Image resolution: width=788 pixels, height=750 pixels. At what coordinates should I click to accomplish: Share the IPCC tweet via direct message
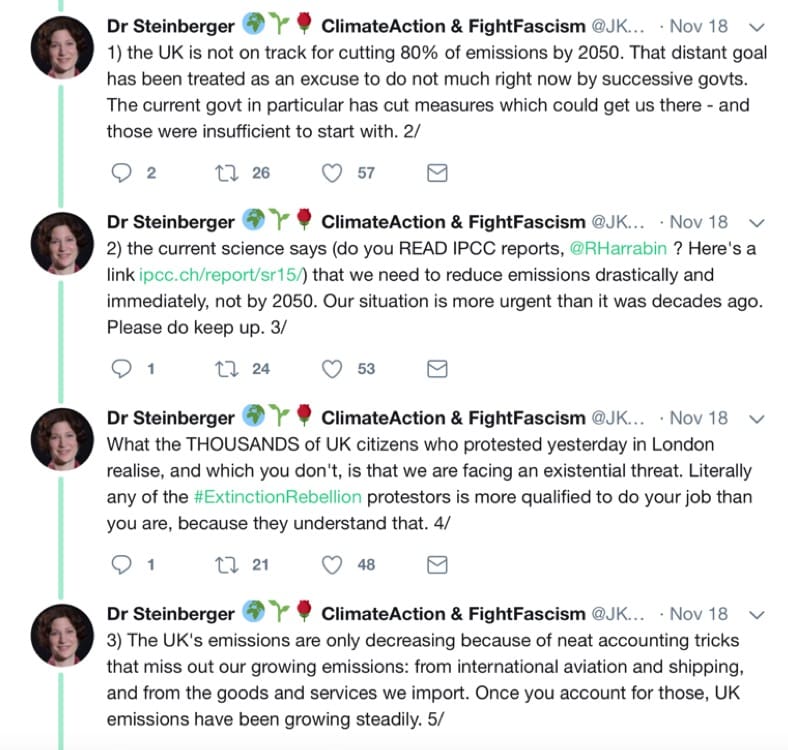click(x=437, y=369)
